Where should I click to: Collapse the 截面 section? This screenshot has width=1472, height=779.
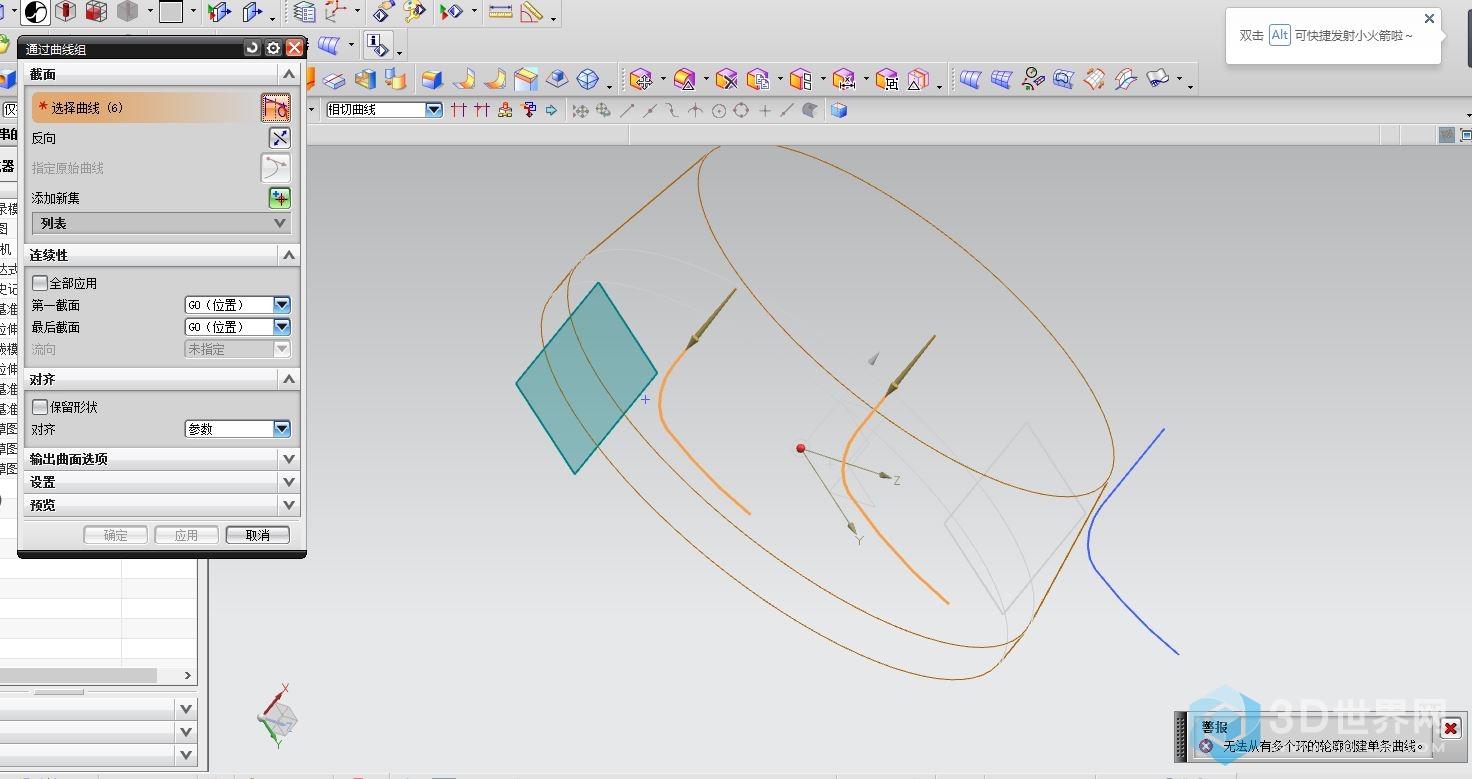(x=289, y=74)
